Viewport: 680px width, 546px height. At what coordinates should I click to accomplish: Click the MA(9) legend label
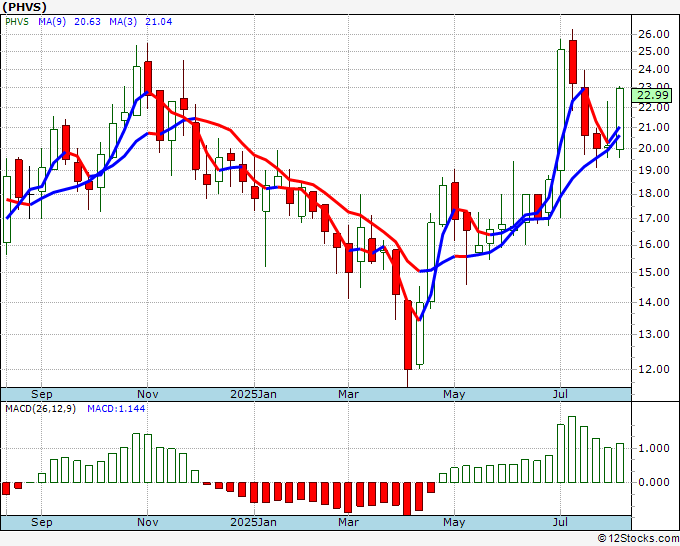coord(52,21)
